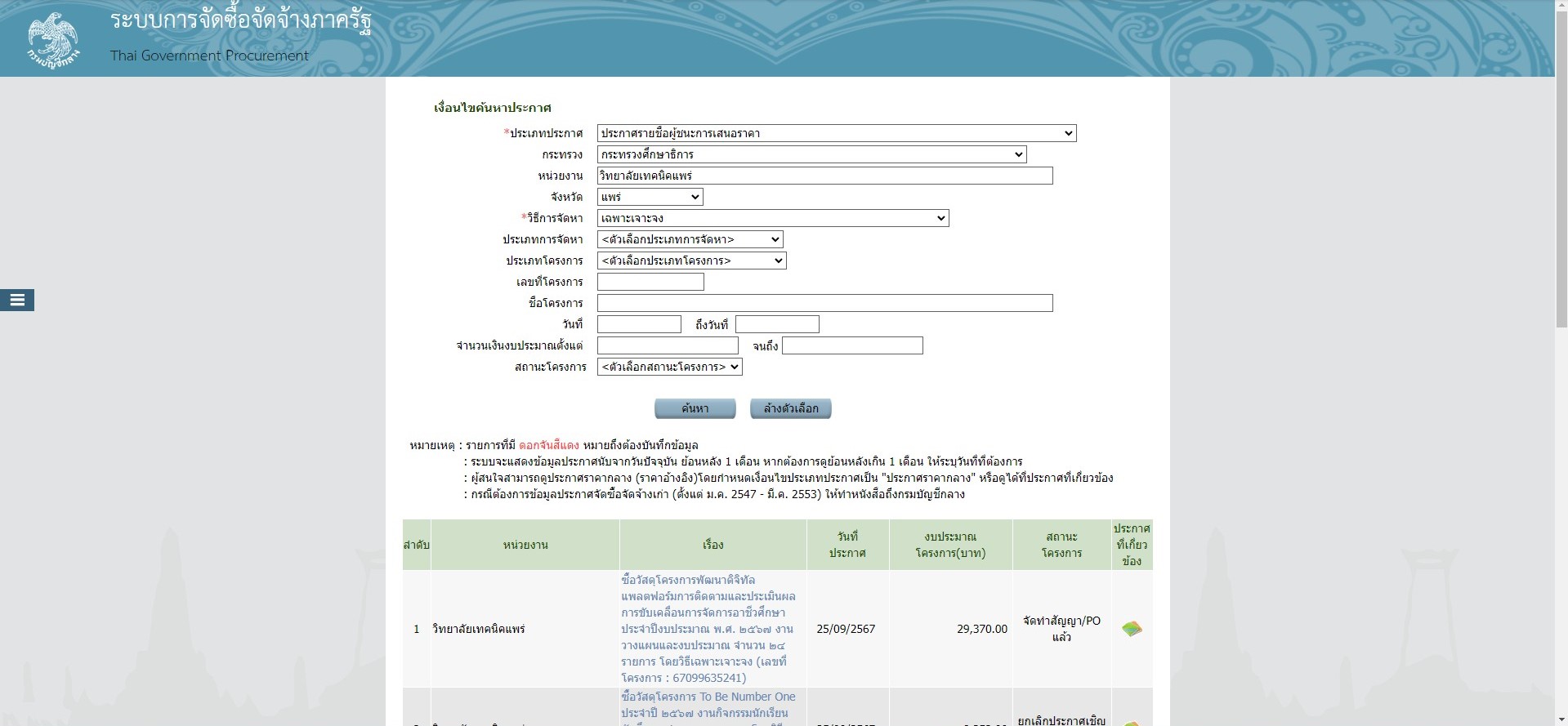Click the เลขที่โครงการ project number field

tap(650, 282)
